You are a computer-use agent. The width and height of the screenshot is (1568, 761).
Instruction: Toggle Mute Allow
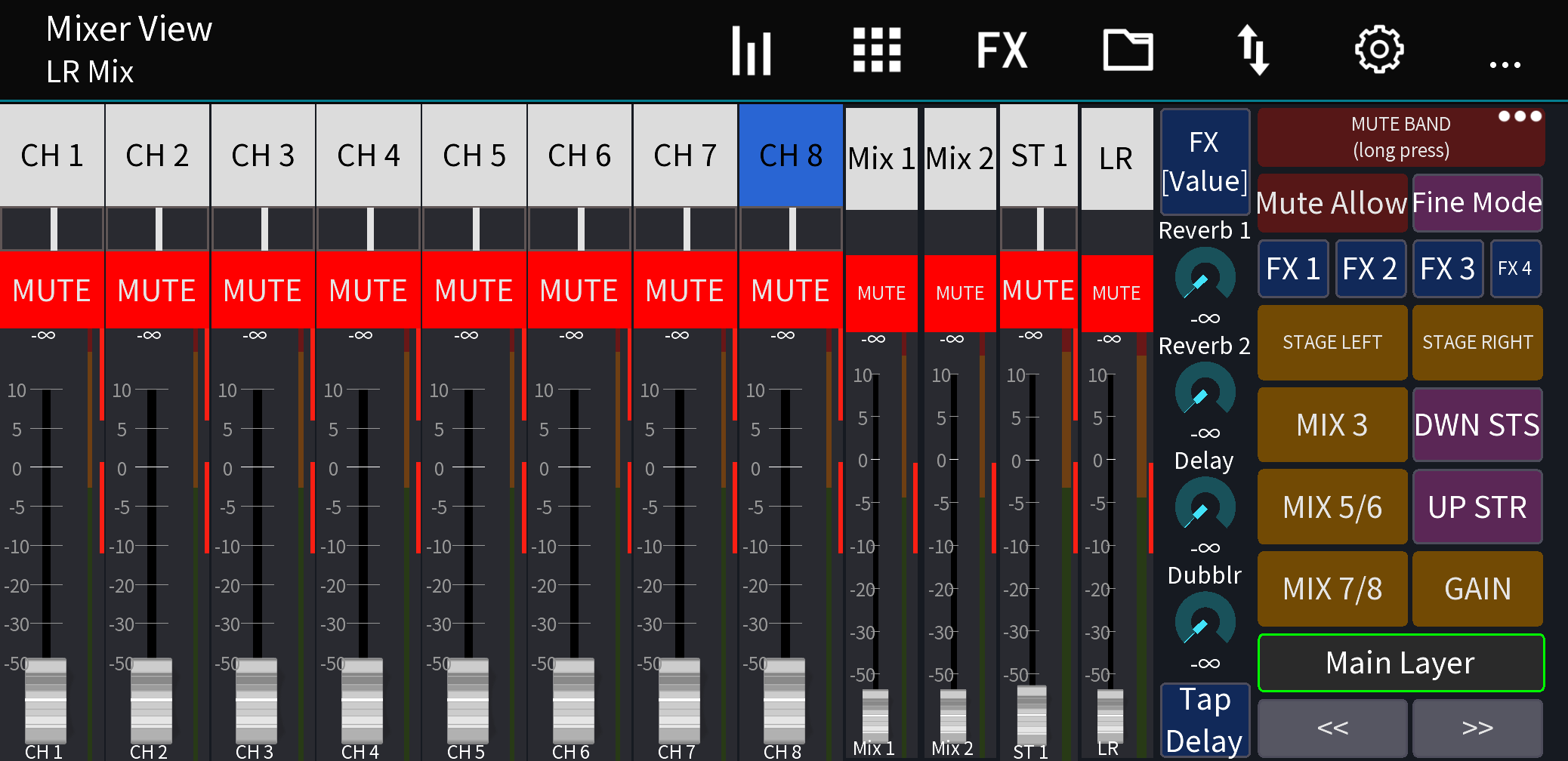[x=1332, y=203]
